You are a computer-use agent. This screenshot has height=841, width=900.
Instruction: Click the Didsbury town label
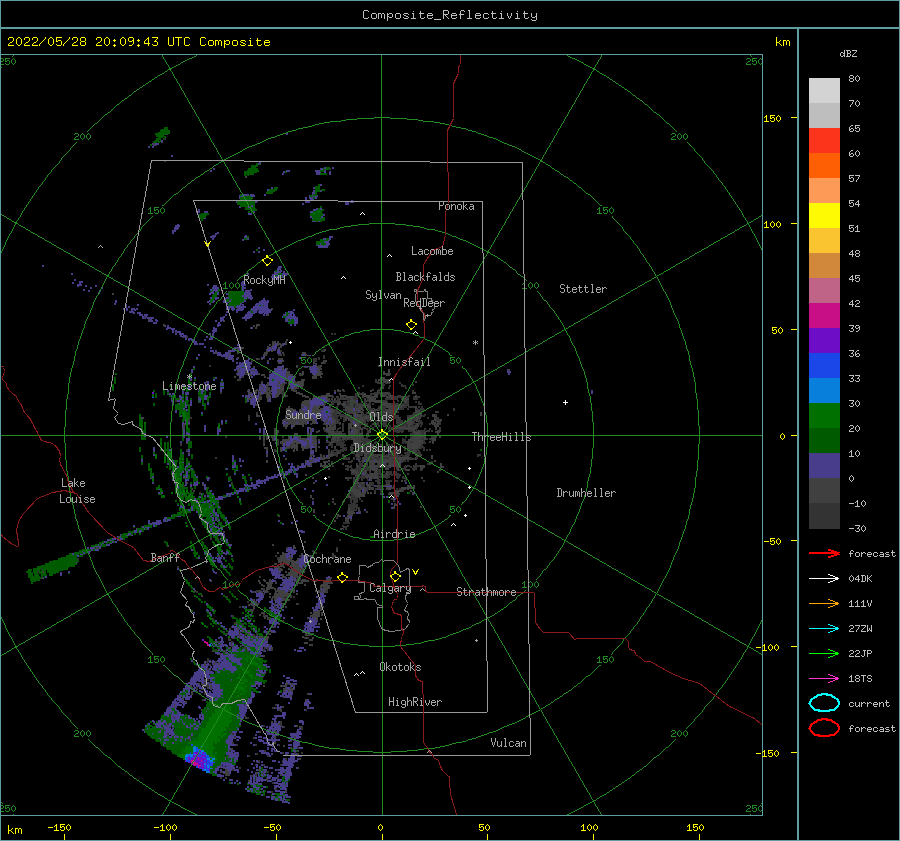click(x=377, y=448)
